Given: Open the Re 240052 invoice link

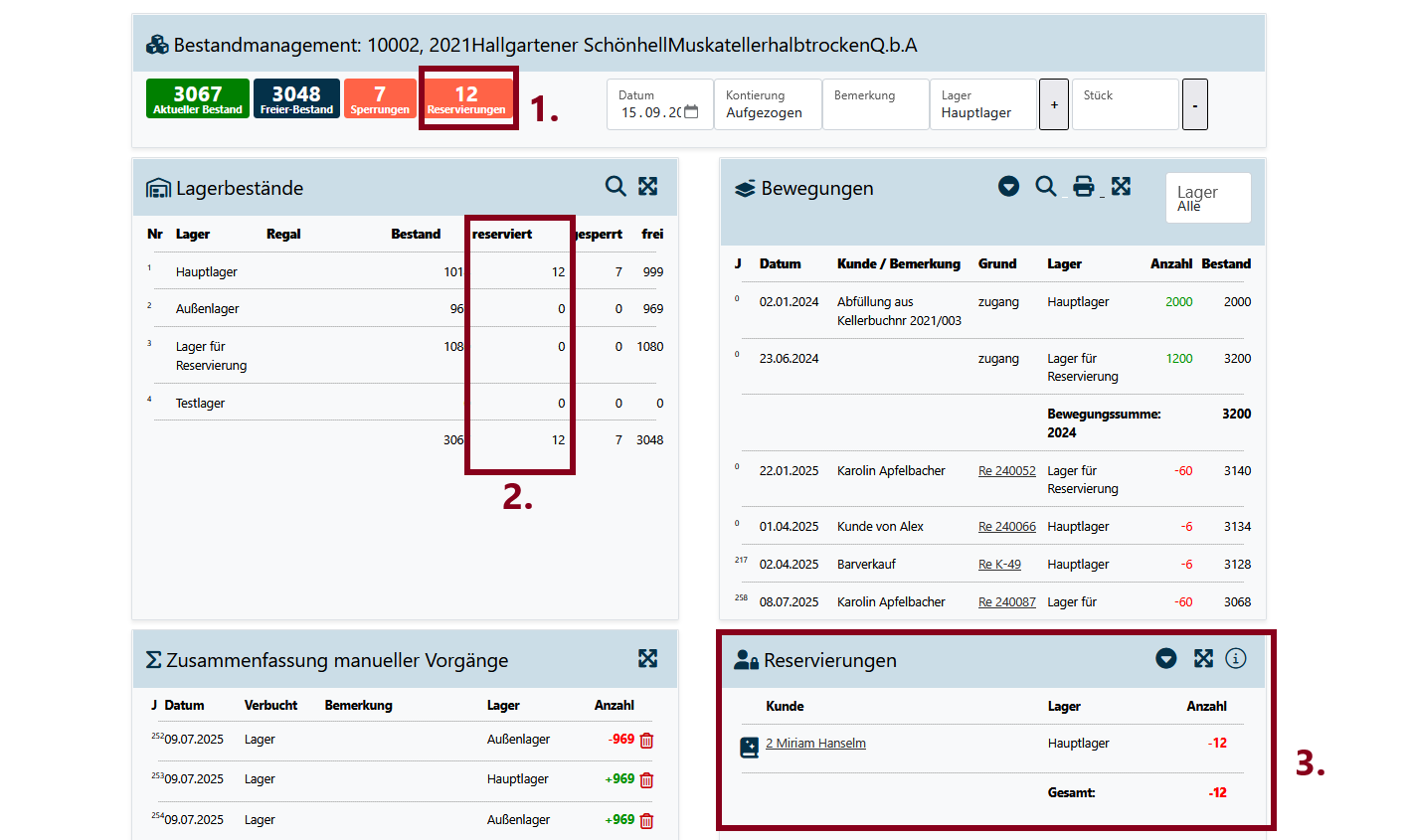Looking at the screenshot, I should coord(1006,471).
